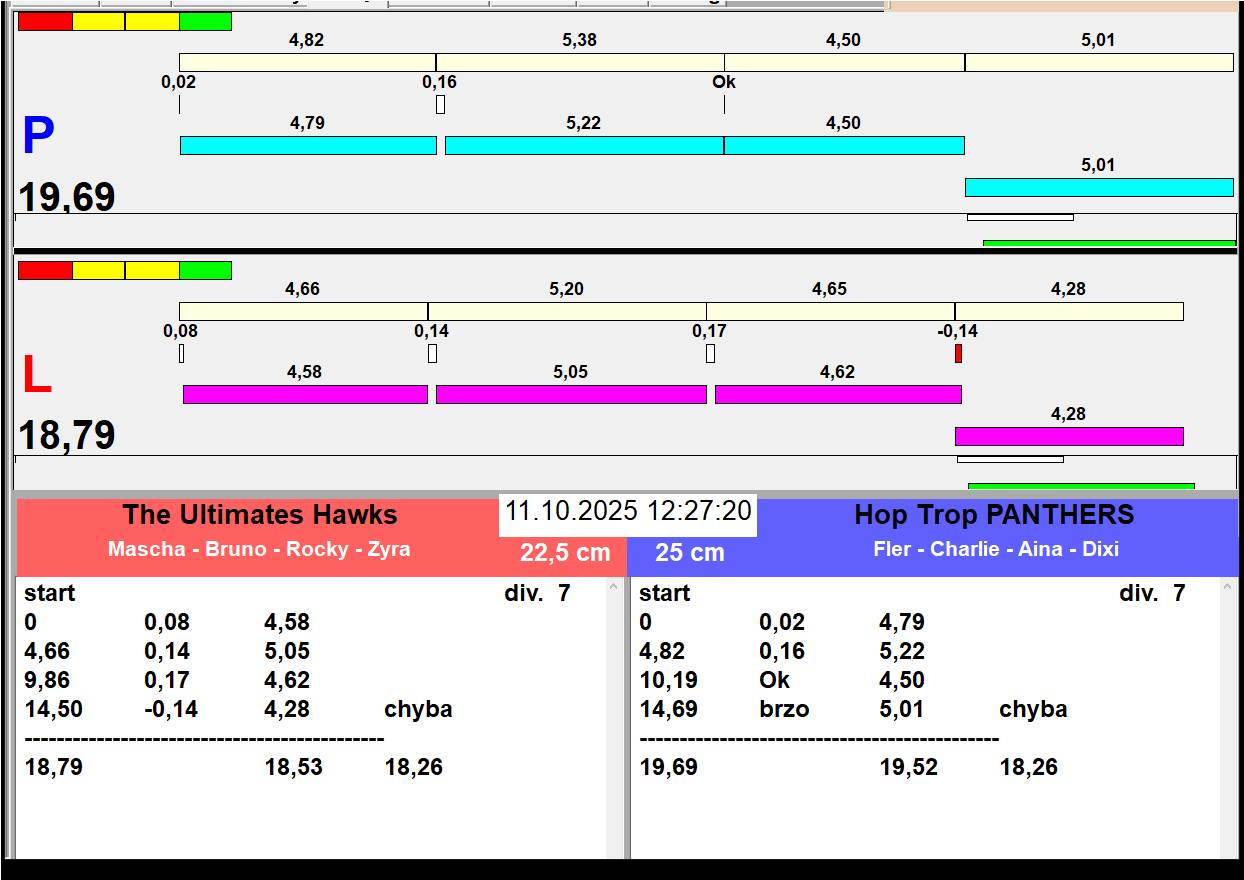The width and height of the screenshot is (1244, 880).
Task: Select the cyan 5,22 run bar
Action: click(584, 145)
